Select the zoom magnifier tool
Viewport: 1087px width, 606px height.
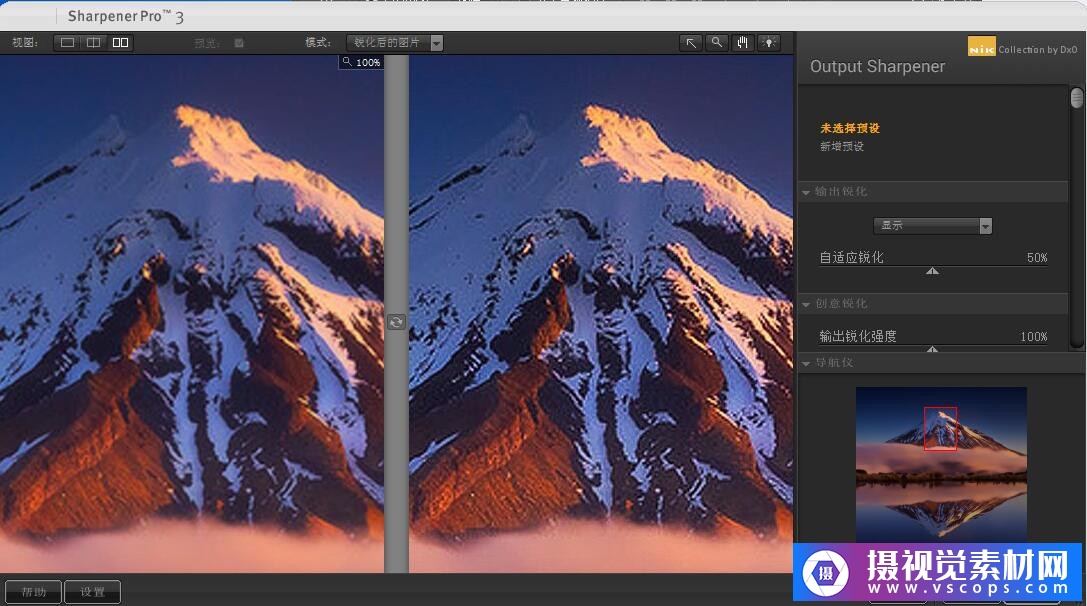tap(716, 43)
